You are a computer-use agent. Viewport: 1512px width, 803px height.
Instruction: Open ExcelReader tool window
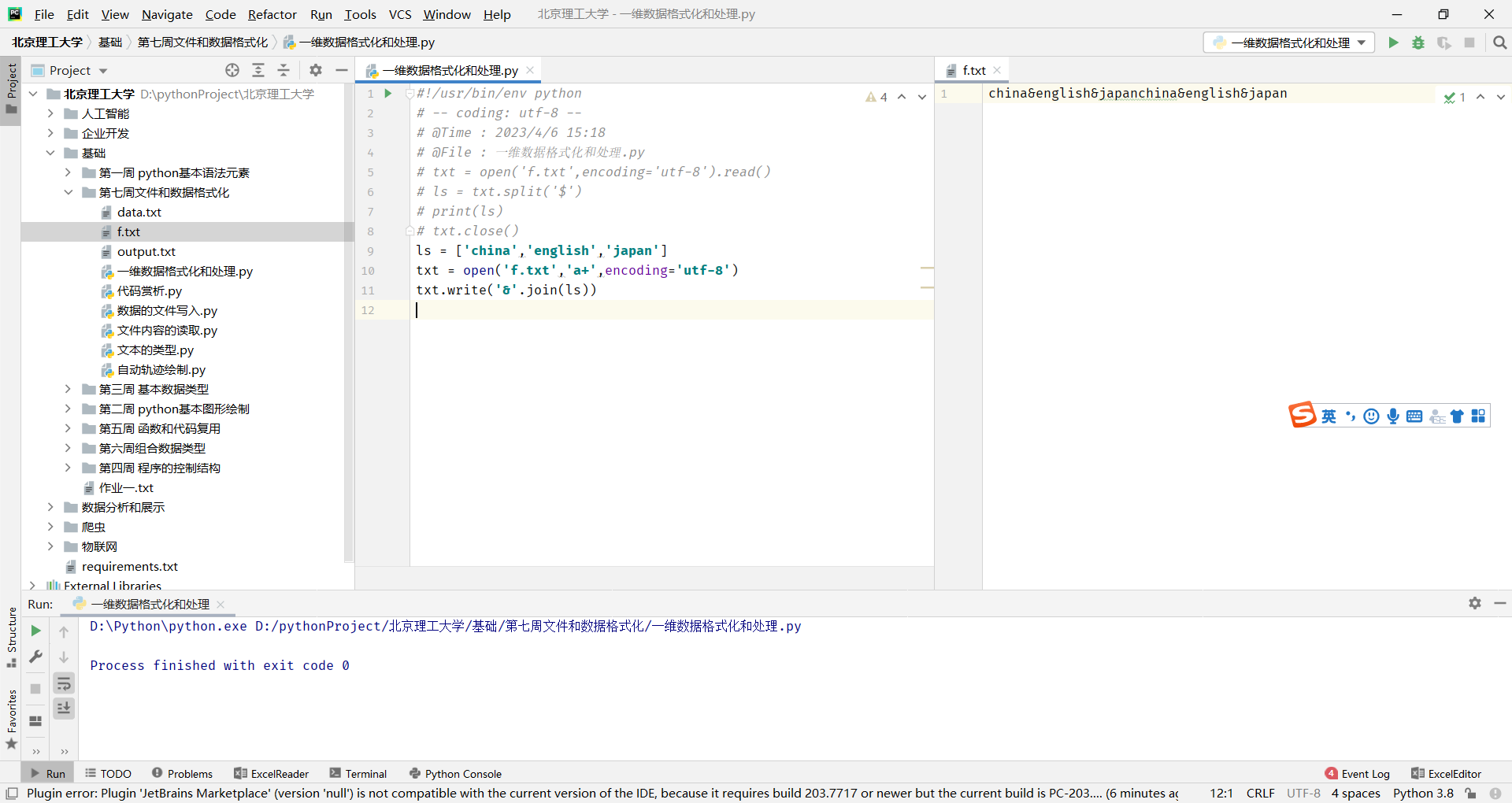pyautogui.click(x=271, y=774)
